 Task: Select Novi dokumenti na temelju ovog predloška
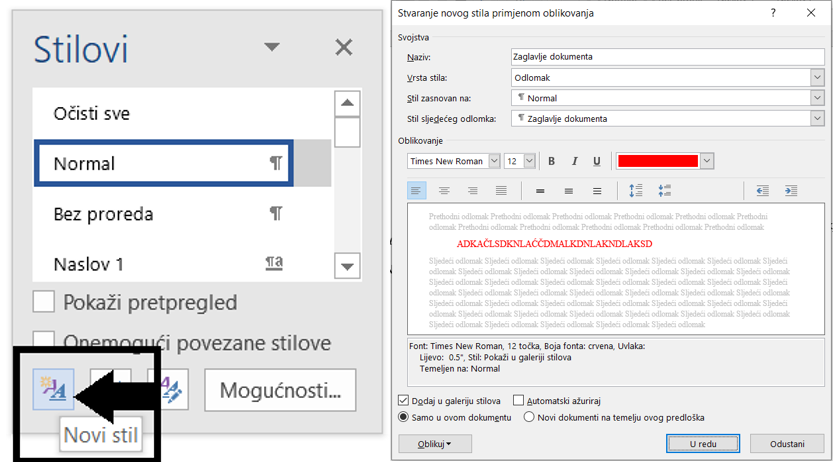pos(531,416)
